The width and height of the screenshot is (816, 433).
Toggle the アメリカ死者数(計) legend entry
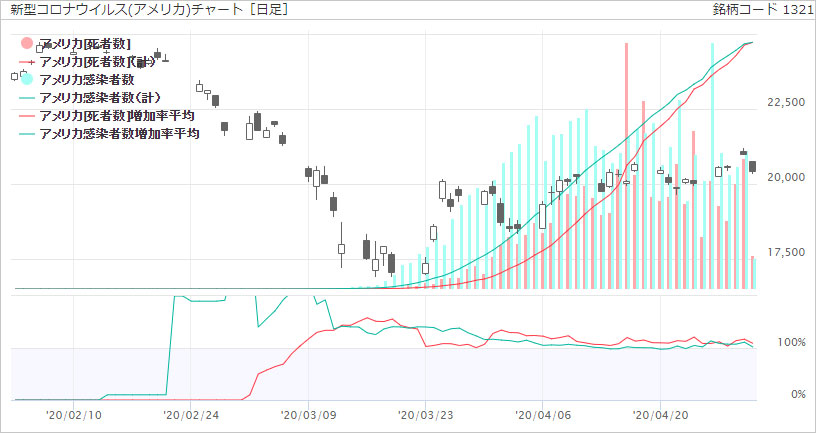tap(88, 62)
